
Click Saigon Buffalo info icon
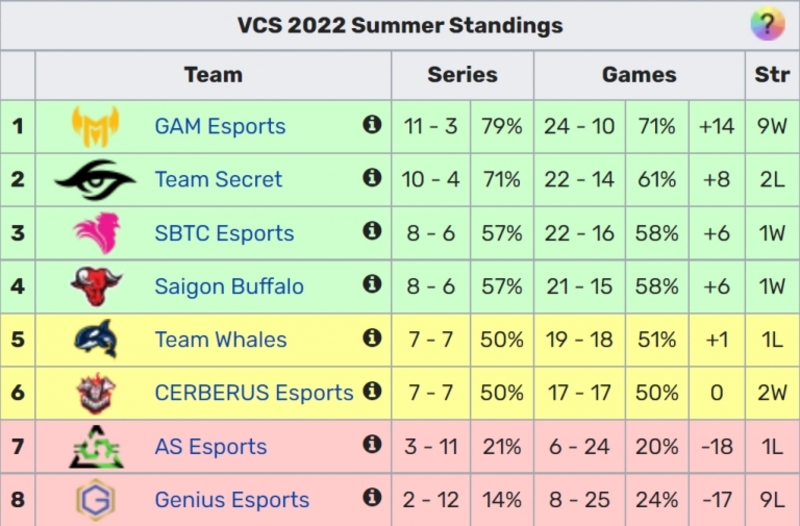point(372,284)
